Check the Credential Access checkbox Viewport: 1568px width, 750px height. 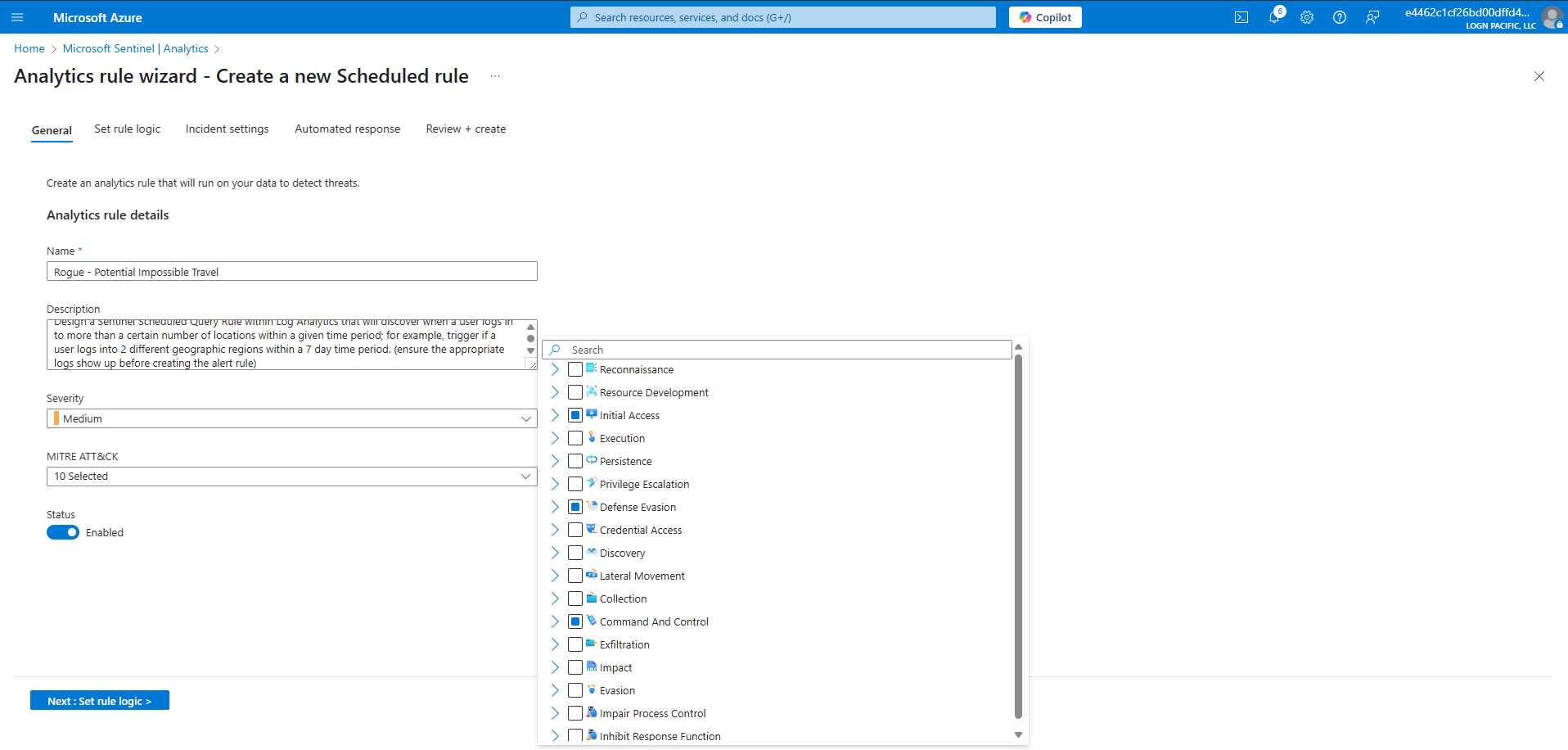click(575, 531)
